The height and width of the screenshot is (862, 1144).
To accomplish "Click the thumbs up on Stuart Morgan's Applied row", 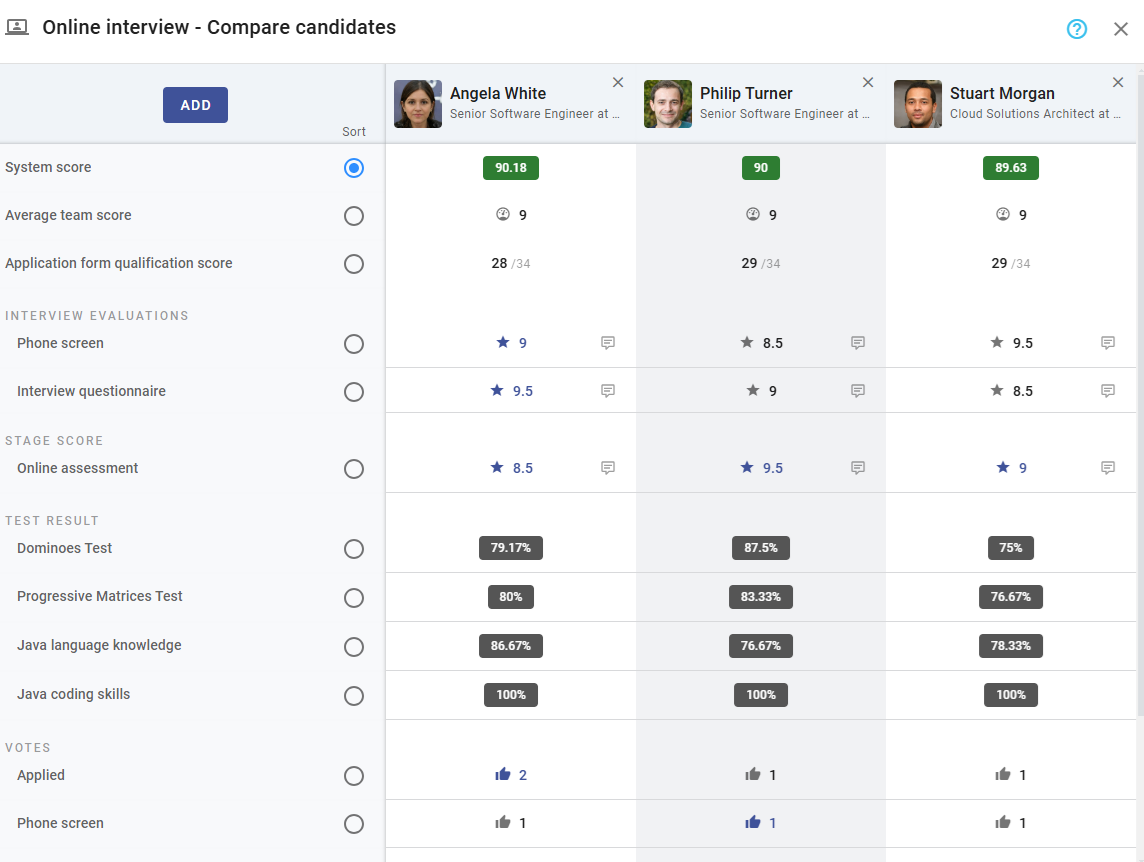I will tap(1003, 774).
